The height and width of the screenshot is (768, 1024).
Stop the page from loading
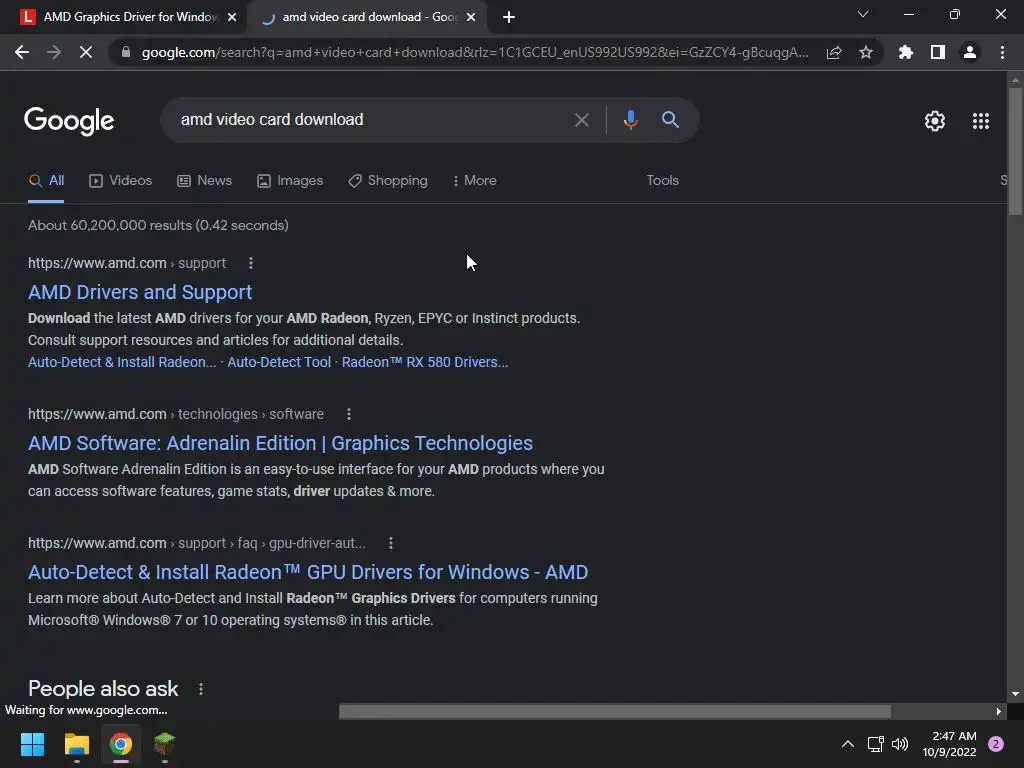[86, 52]
